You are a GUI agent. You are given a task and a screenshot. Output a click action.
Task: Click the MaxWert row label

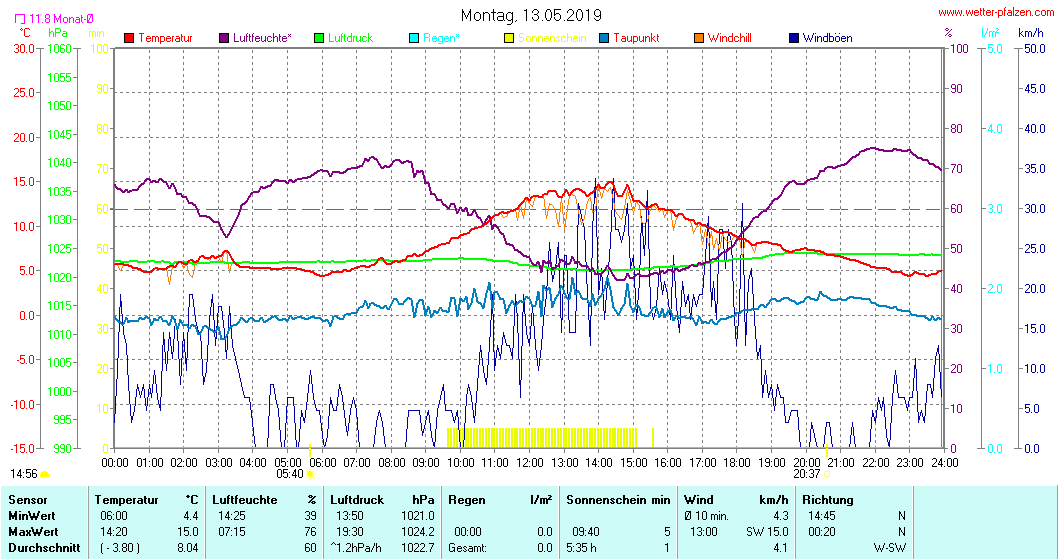(x=33, y=532)
